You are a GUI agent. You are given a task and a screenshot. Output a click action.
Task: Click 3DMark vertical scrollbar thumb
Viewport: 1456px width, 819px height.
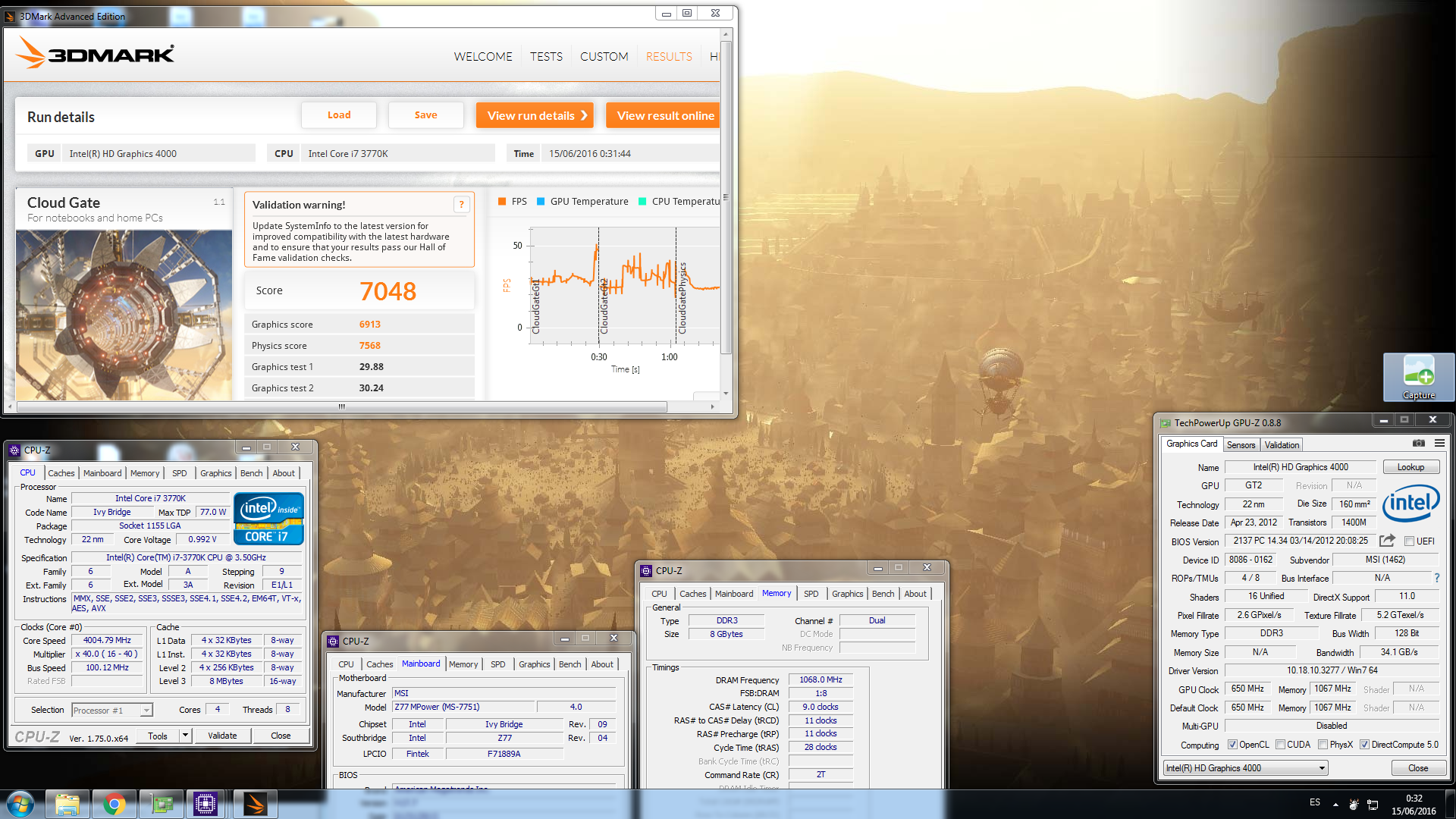pyautogui.click(x=726, y=198)
